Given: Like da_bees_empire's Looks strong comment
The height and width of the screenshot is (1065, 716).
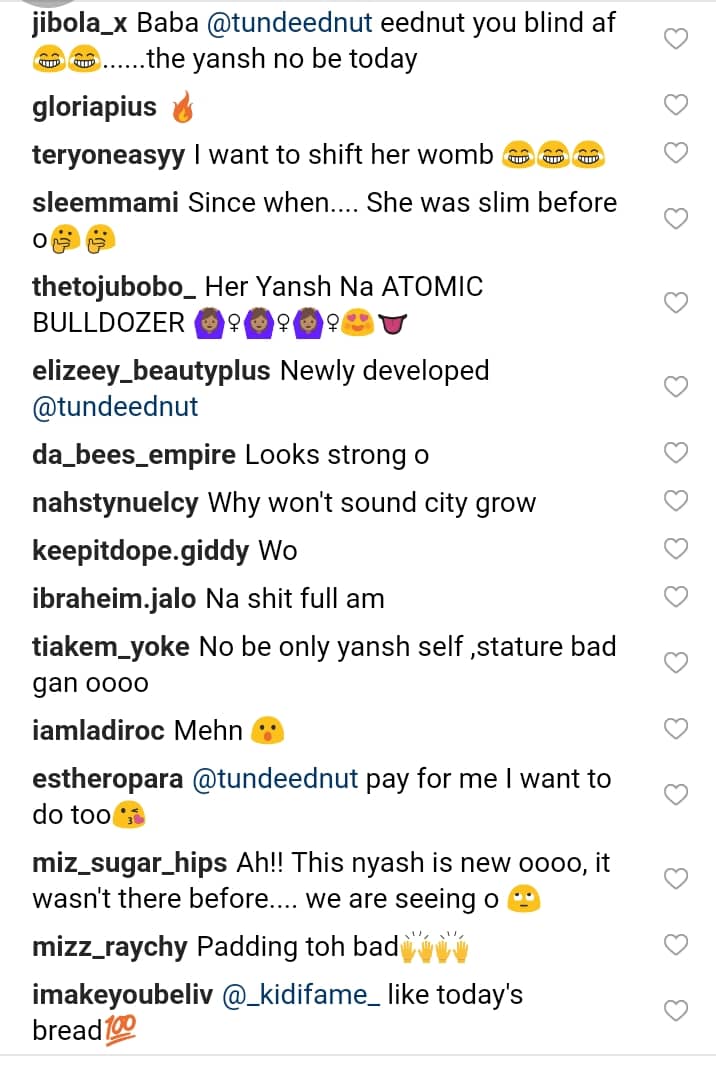Looking at the screenshot, I should coord(677,453).
